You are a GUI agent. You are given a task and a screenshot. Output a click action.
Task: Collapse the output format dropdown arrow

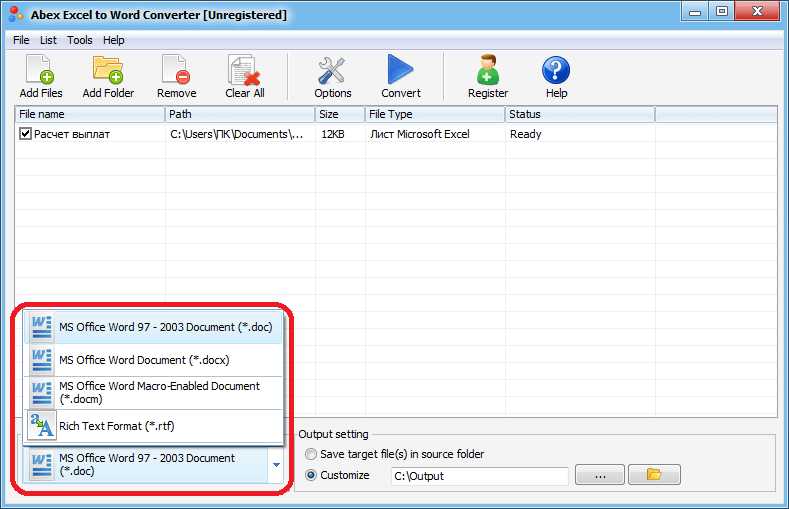point(276,465)
